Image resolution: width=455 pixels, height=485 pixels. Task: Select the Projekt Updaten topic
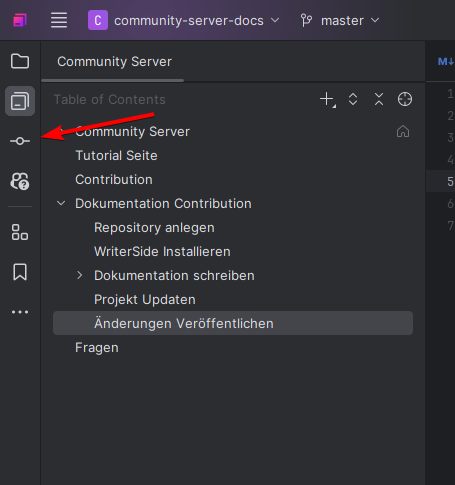145,300
